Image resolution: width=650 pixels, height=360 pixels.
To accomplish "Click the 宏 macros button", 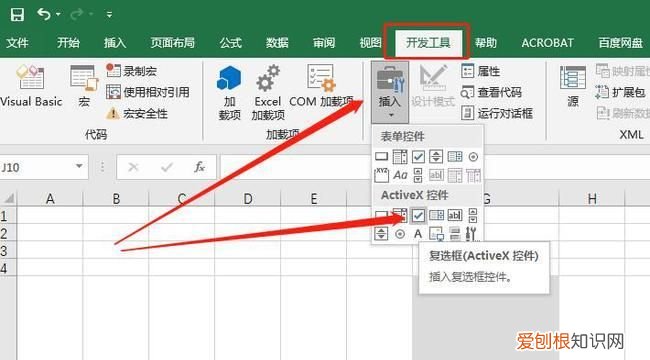I will (x=84, y=86).
